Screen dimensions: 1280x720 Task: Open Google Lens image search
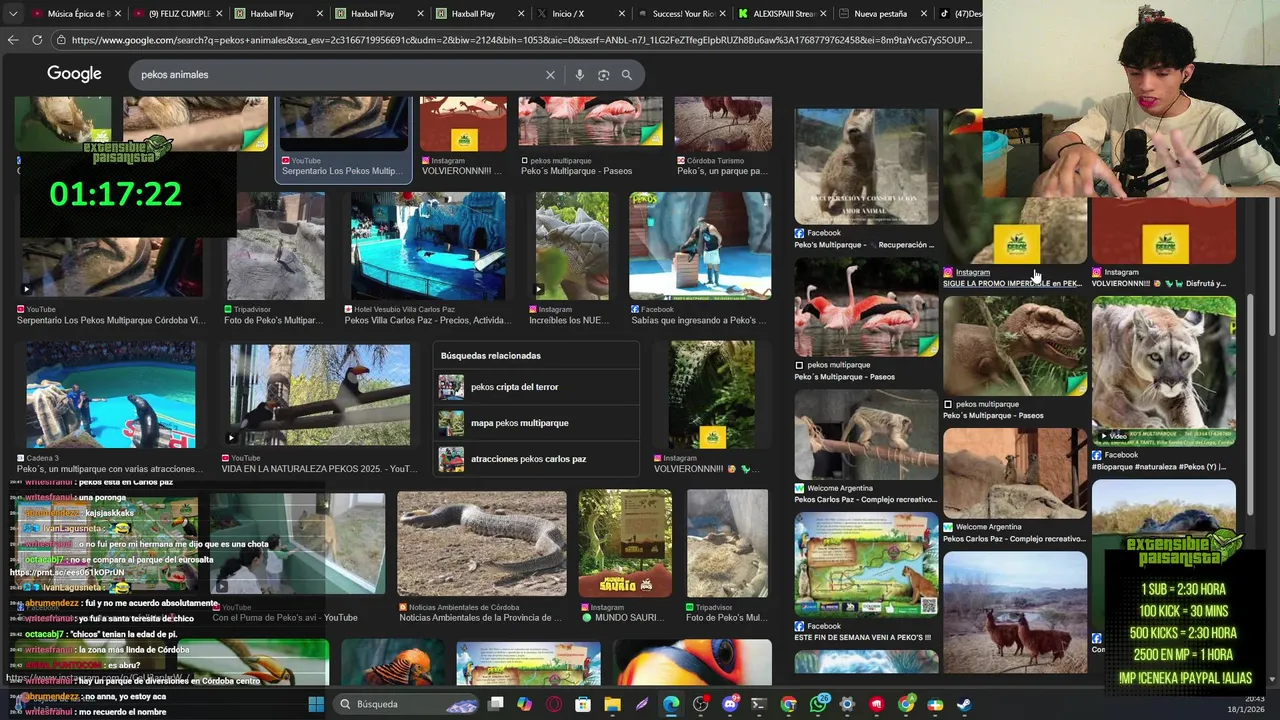click(x=603, y=75)
